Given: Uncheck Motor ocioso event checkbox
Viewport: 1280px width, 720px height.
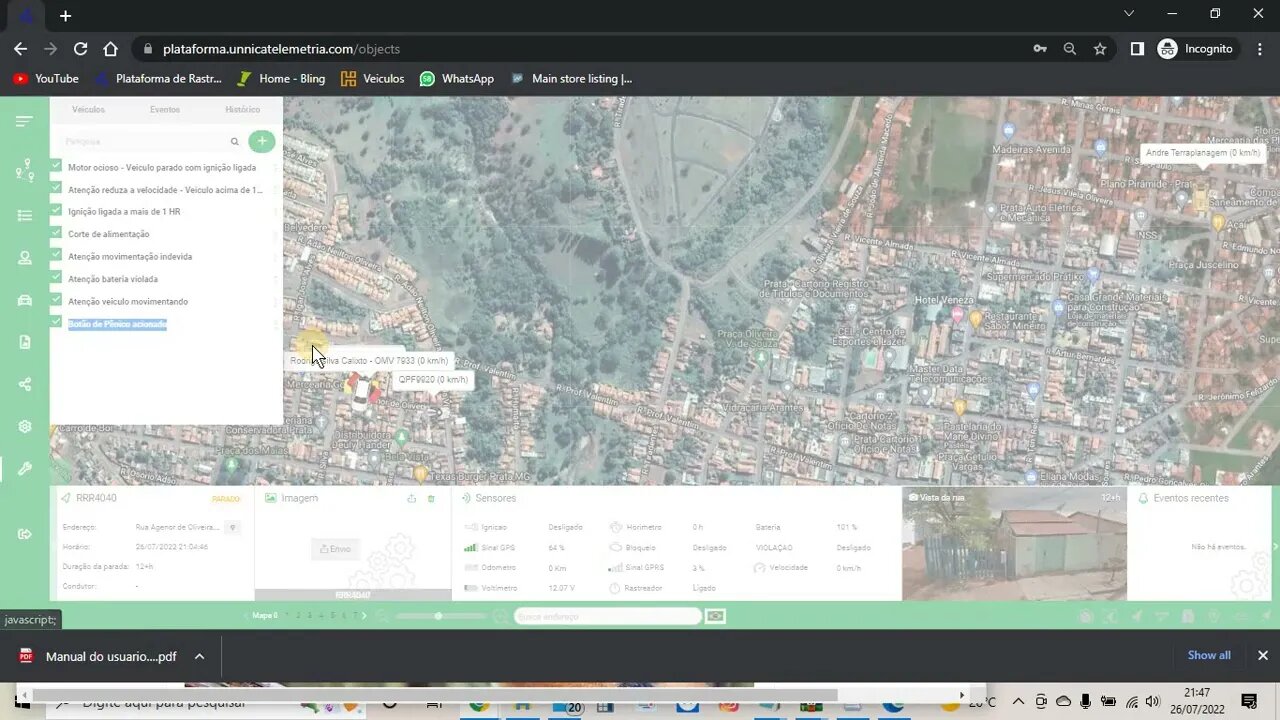Looking at the screenshot, I should click(56, 166).
